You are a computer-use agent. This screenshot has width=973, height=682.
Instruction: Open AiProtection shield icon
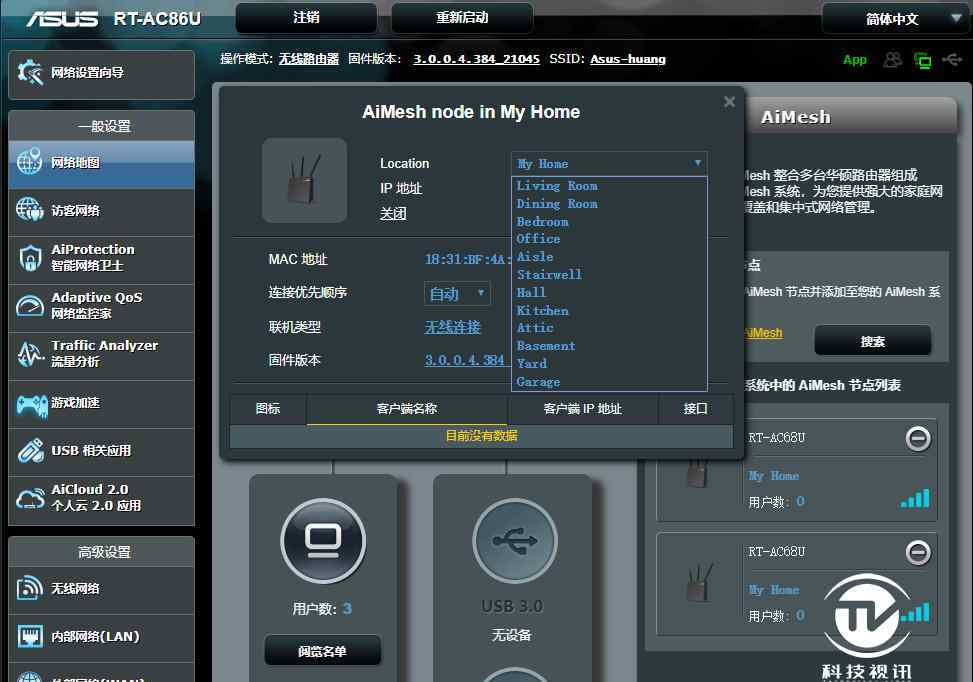click(x=29, y=258)
